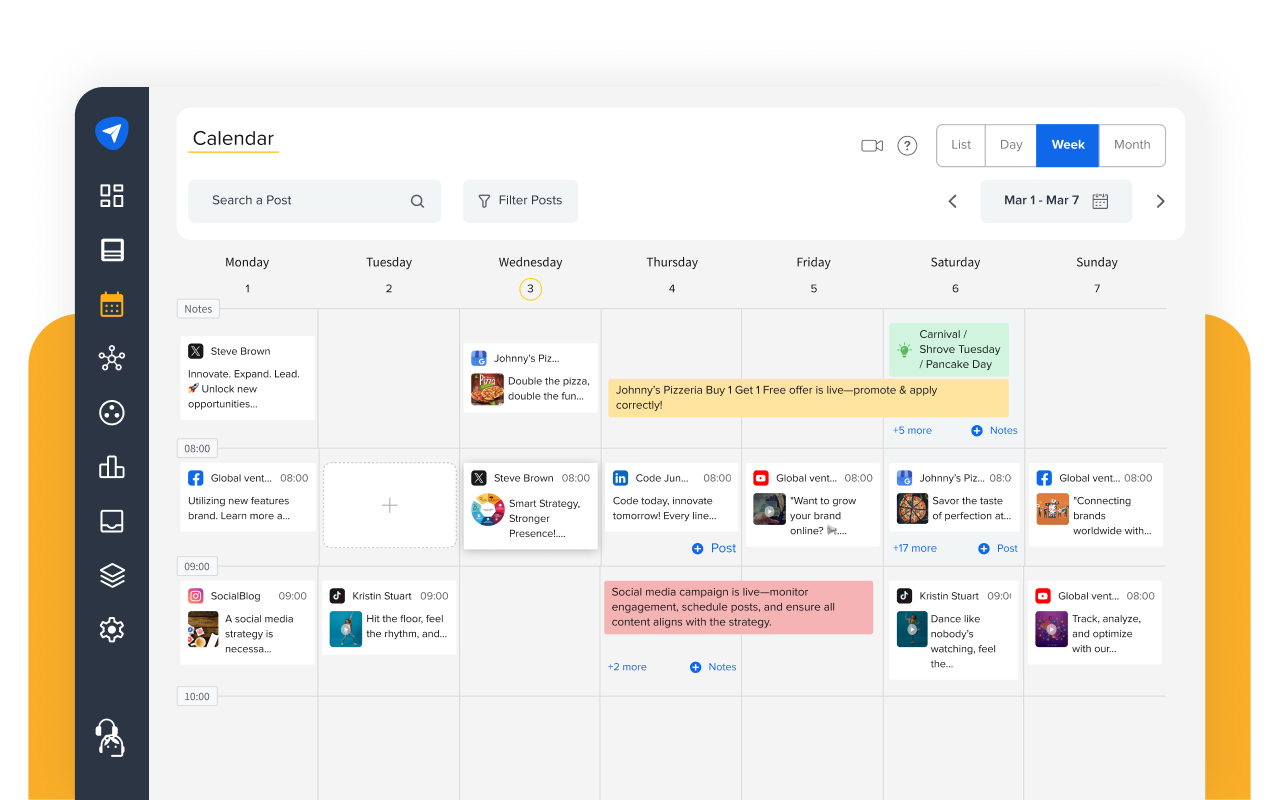Screen dimensions: 1280x800
Task: Open Saturday Dance like nobody's watching post
Action: click(954, 630)
